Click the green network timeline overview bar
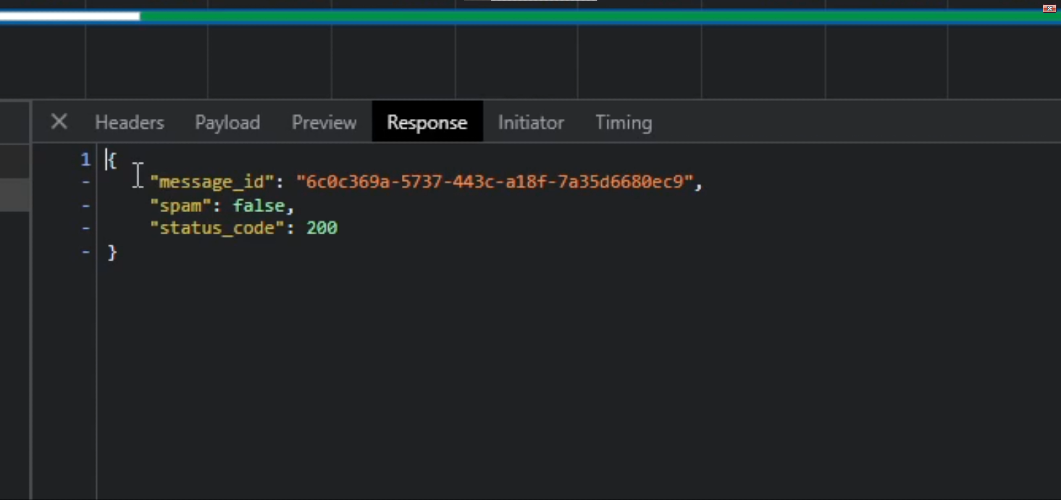The image size is (1061, 500). click(x=600, y=16)
